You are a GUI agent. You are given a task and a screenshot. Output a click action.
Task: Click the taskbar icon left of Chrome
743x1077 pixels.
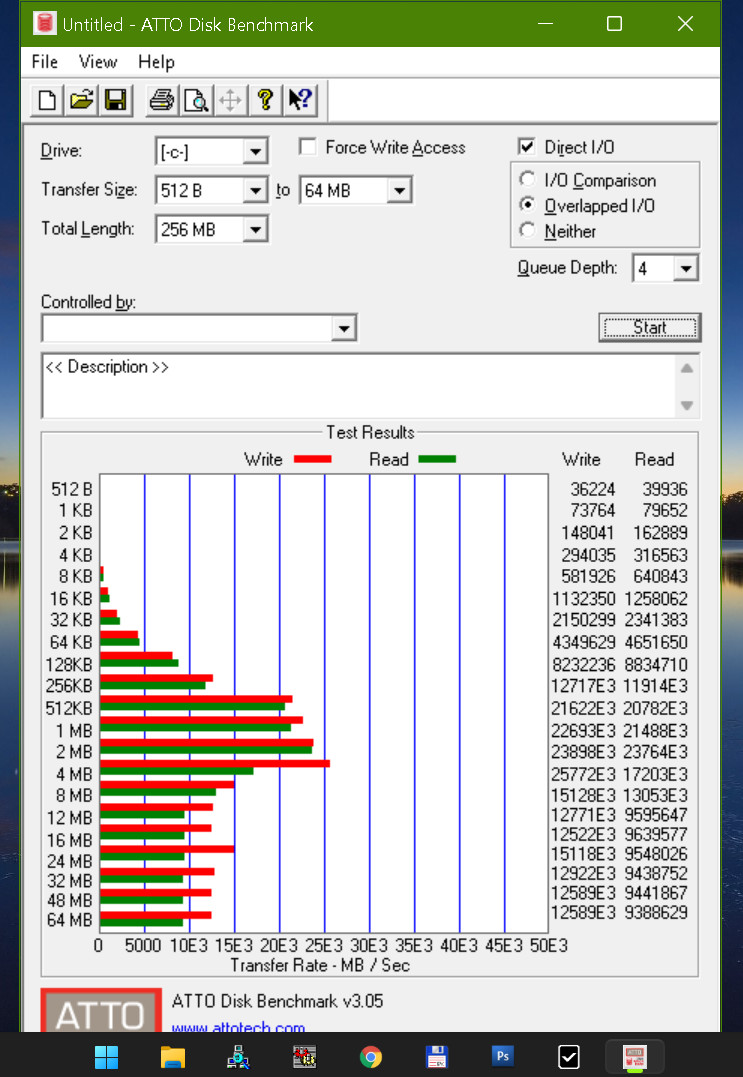click(304, 1056)
